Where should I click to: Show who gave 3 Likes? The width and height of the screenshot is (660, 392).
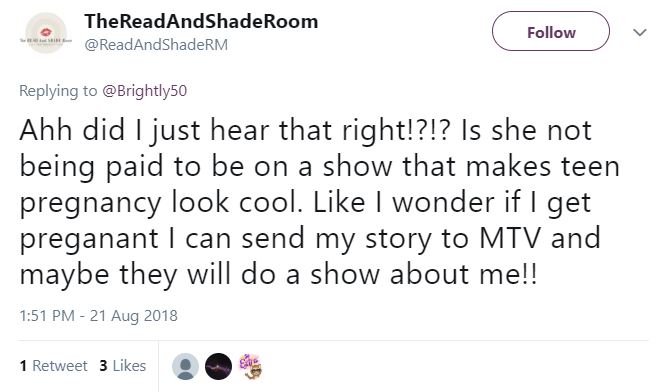pos(122,365)
